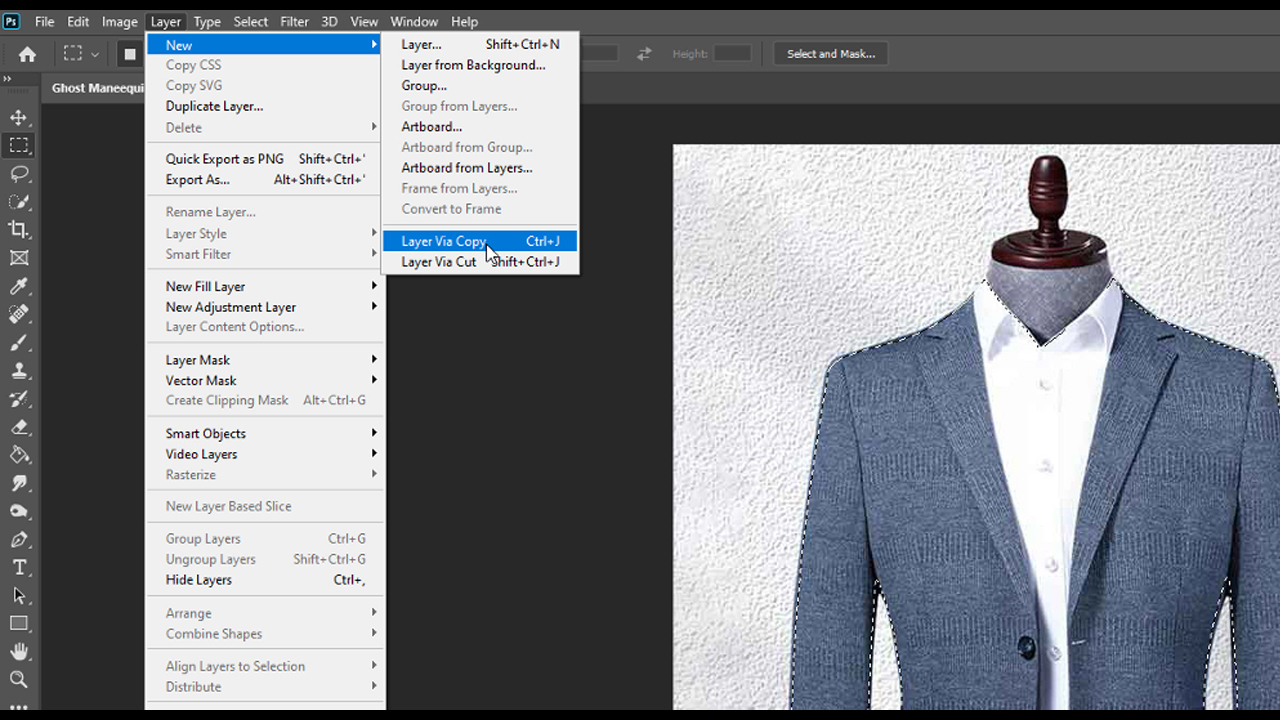Select the Crop tool

(19, 229)
